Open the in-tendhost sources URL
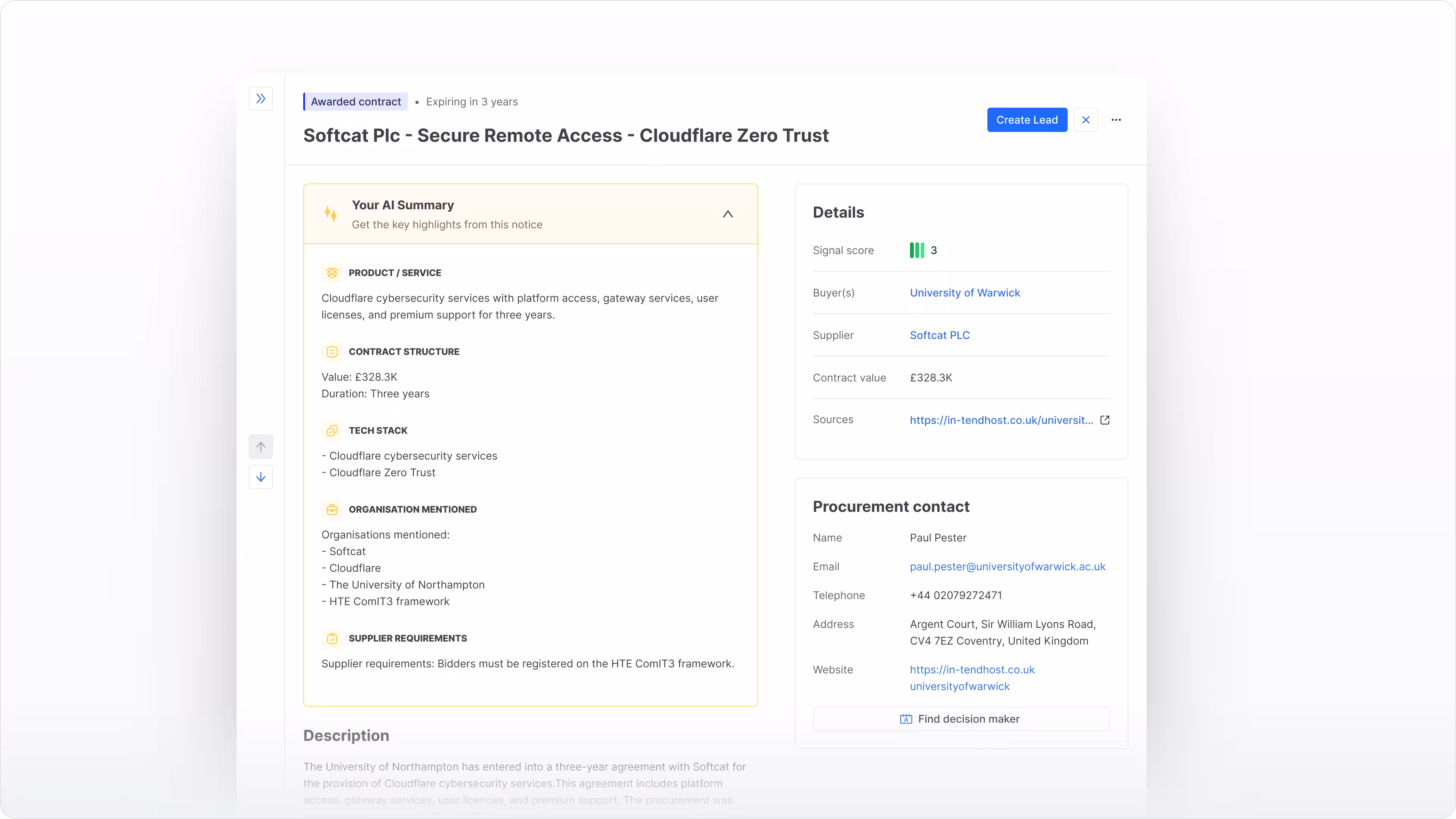 click(1001, 420)
